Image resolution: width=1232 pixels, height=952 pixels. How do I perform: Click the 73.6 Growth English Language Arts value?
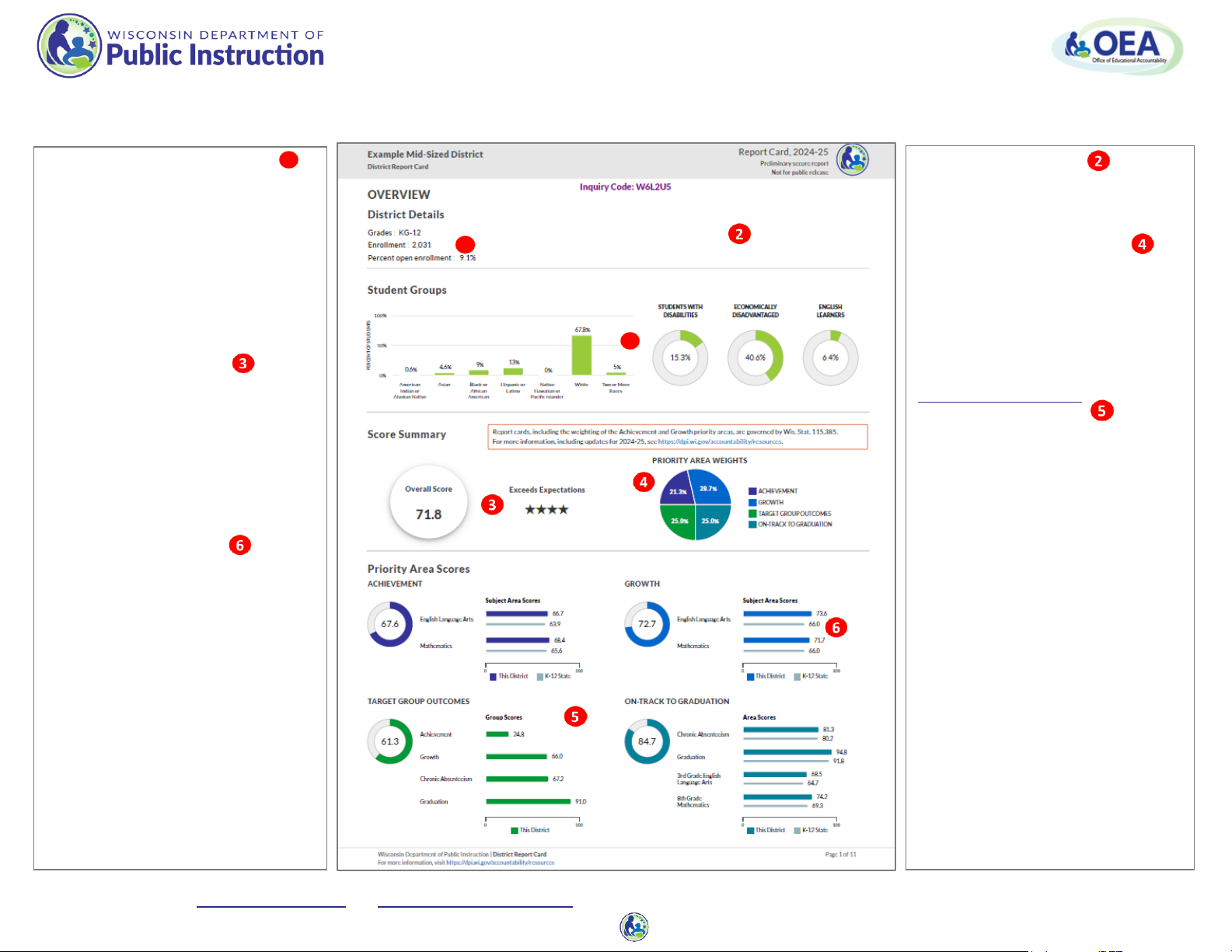pos(822,614)
